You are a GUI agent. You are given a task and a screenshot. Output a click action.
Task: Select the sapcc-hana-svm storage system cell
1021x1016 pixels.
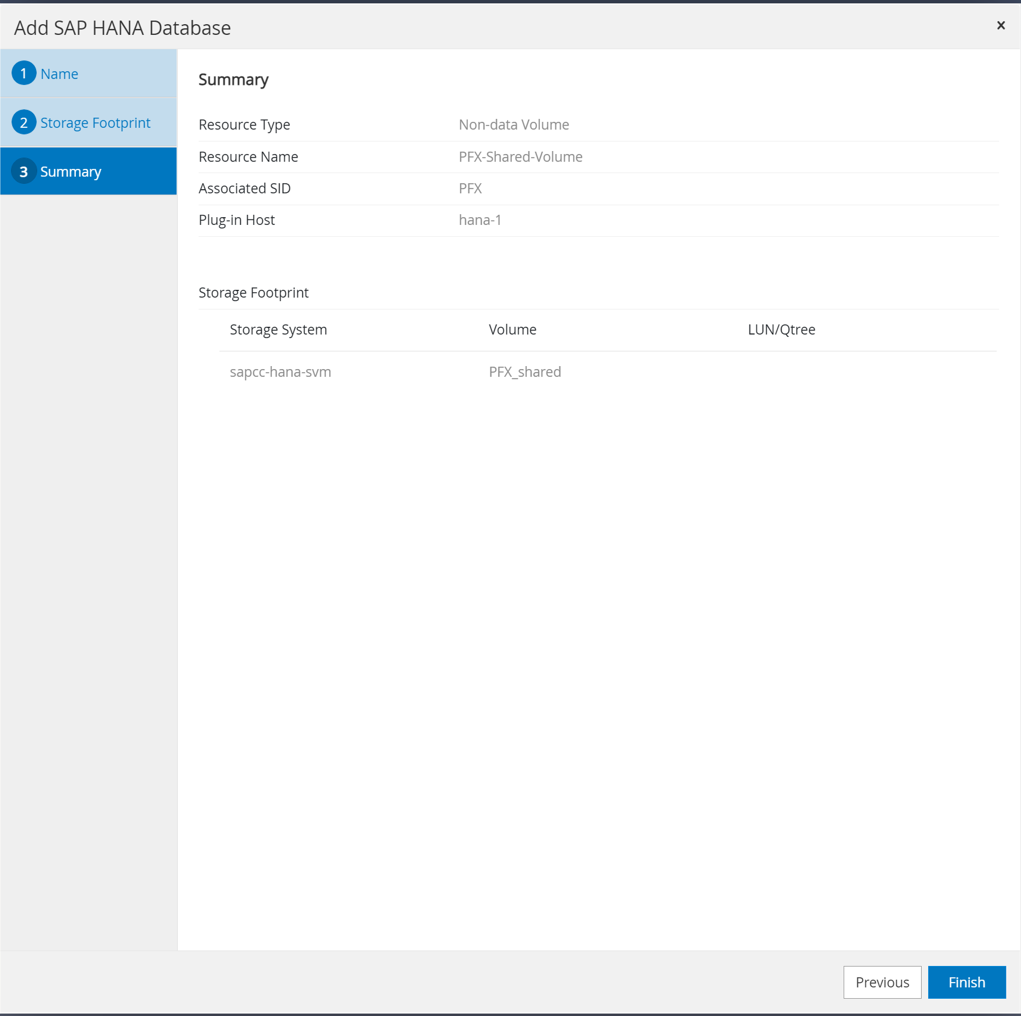click(280, 372)
